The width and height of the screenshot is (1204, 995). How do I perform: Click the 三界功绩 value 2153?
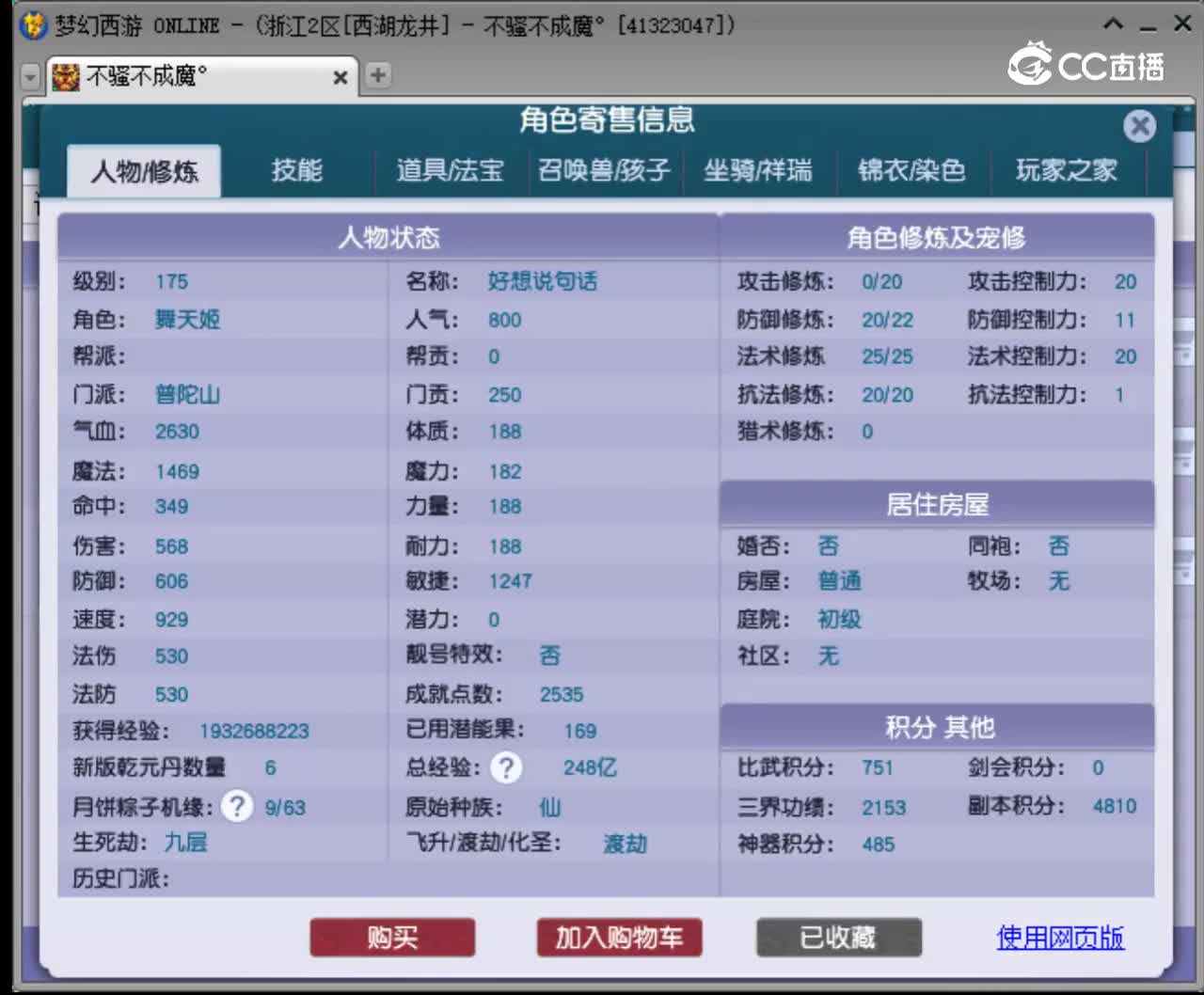884,808
